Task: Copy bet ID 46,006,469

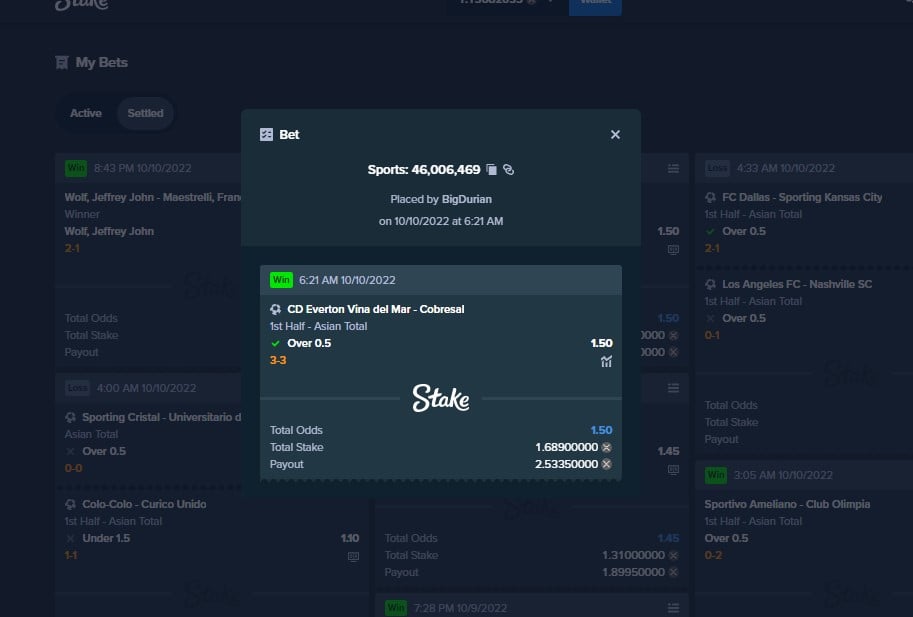Action: point(491,169)
